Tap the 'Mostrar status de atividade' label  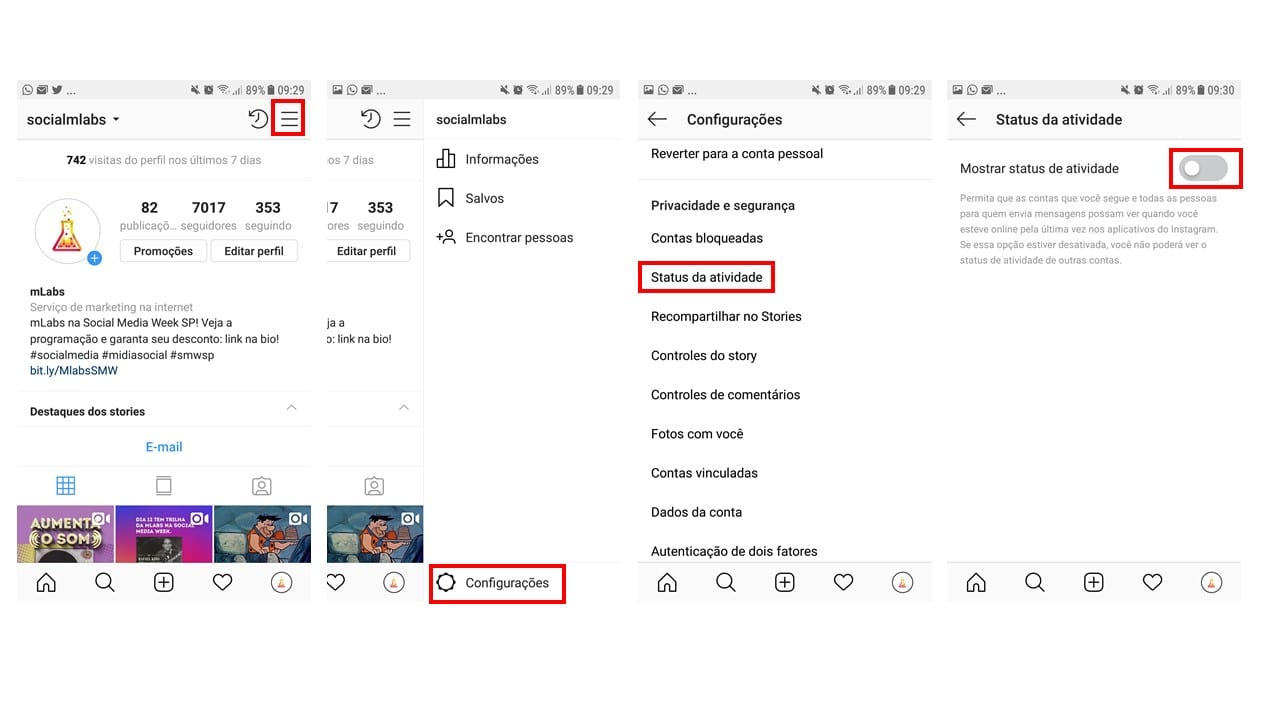coord(1039,169)
